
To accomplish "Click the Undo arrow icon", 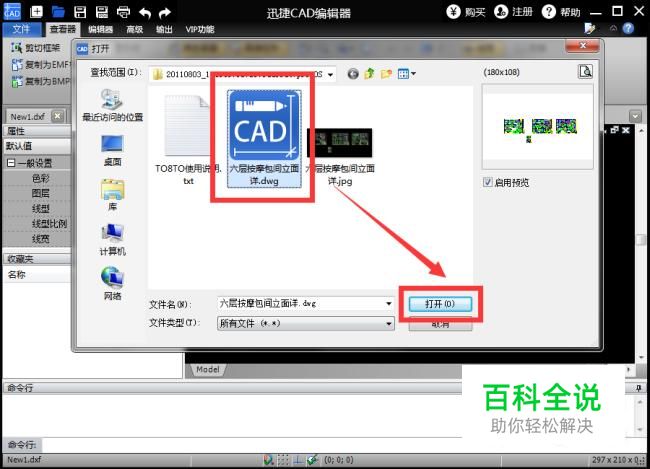I will coord(145,13).
